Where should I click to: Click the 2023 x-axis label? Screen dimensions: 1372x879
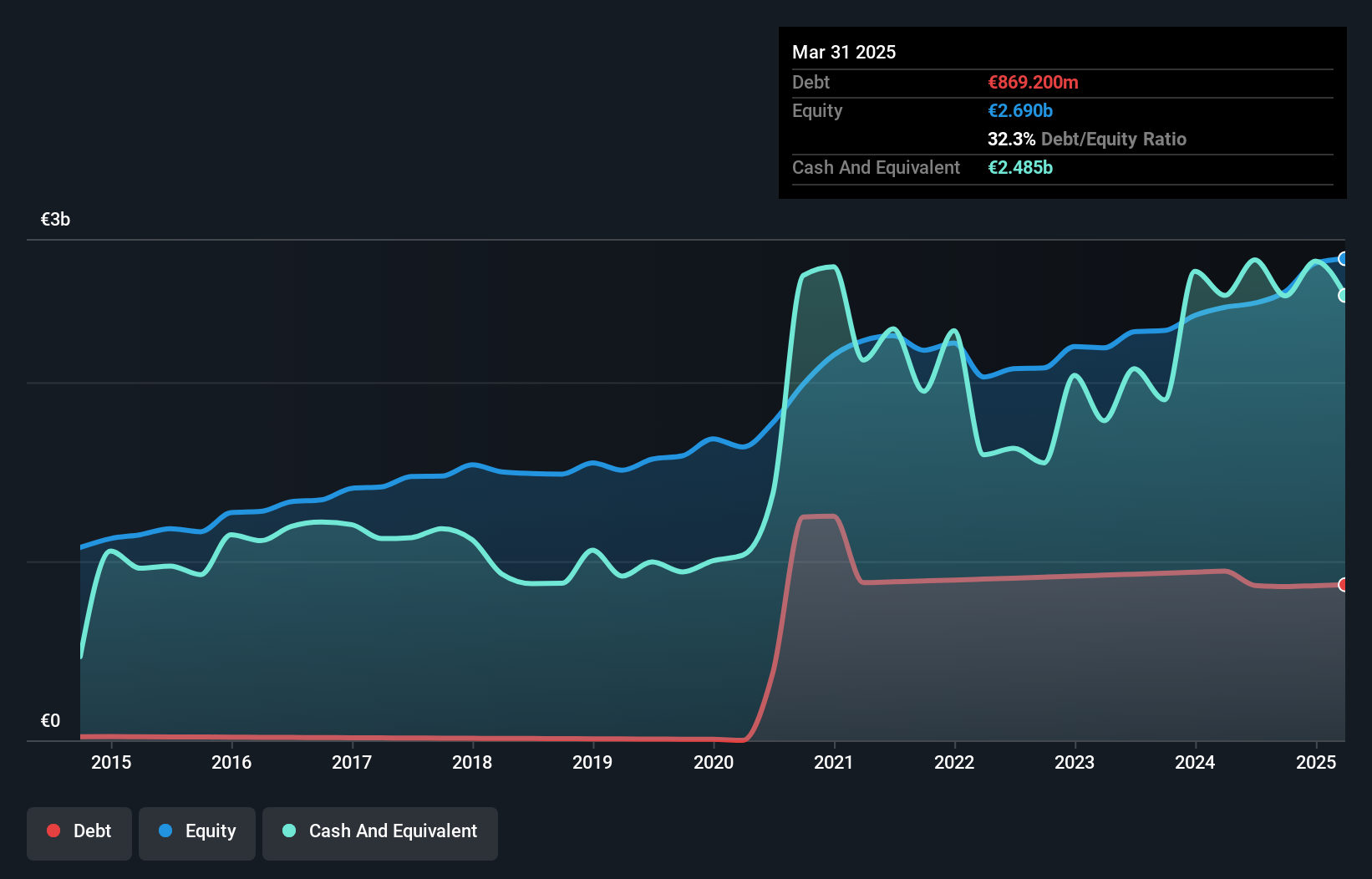click(x=1075, y=762)
